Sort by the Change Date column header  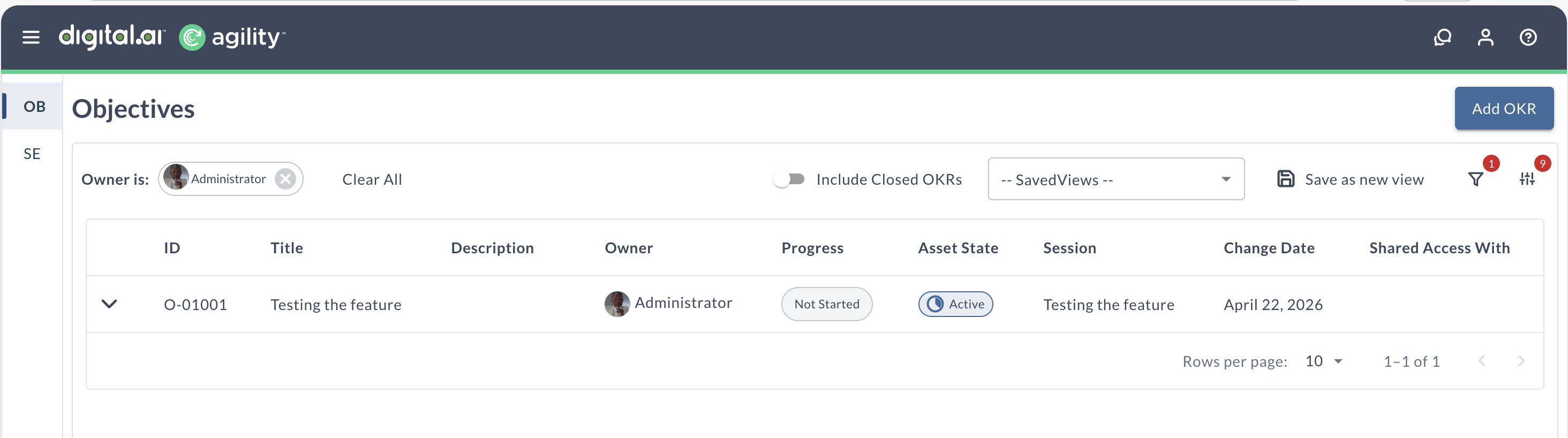1269,248
